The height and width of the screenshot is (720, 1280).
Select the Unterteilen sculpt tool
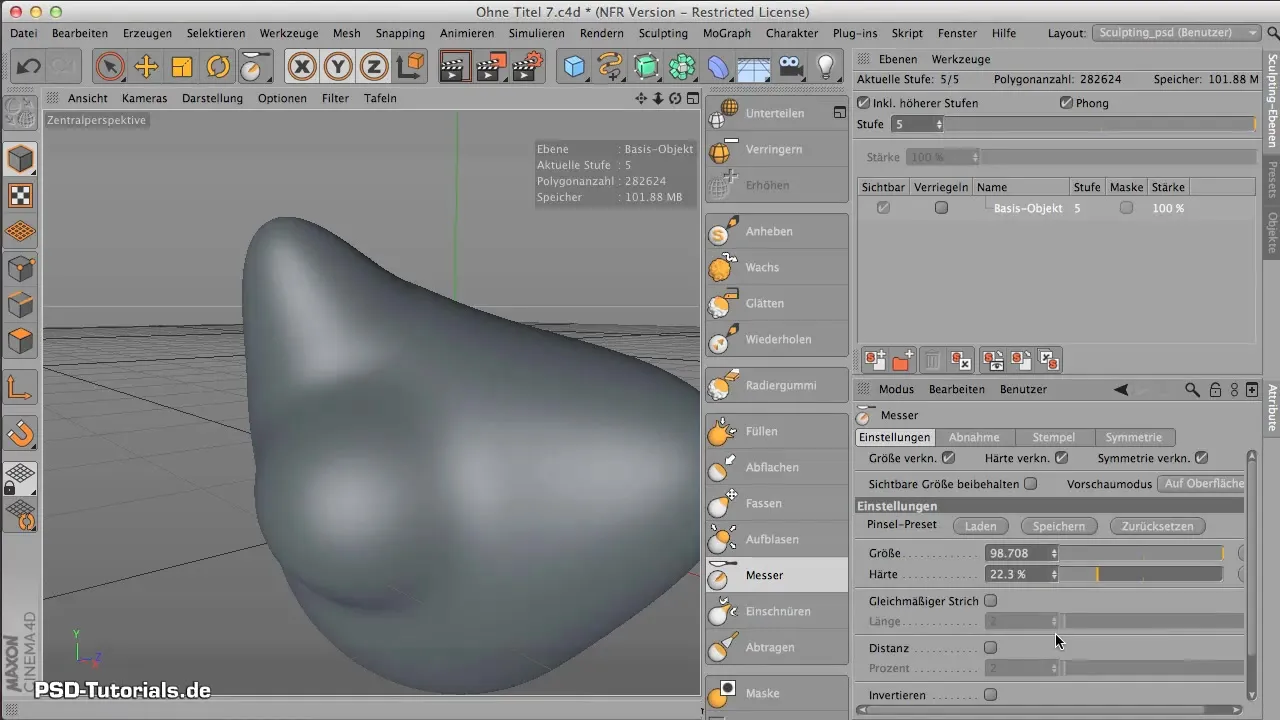[776, 113]
